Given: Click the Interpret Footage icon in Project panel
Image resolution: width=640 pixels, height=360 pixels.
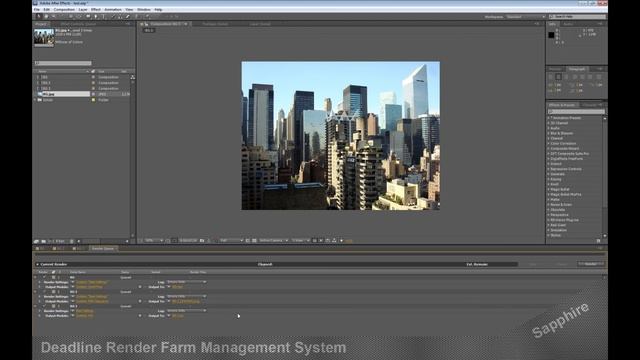Looking at the screenshot, I should [x=36, y=241].
